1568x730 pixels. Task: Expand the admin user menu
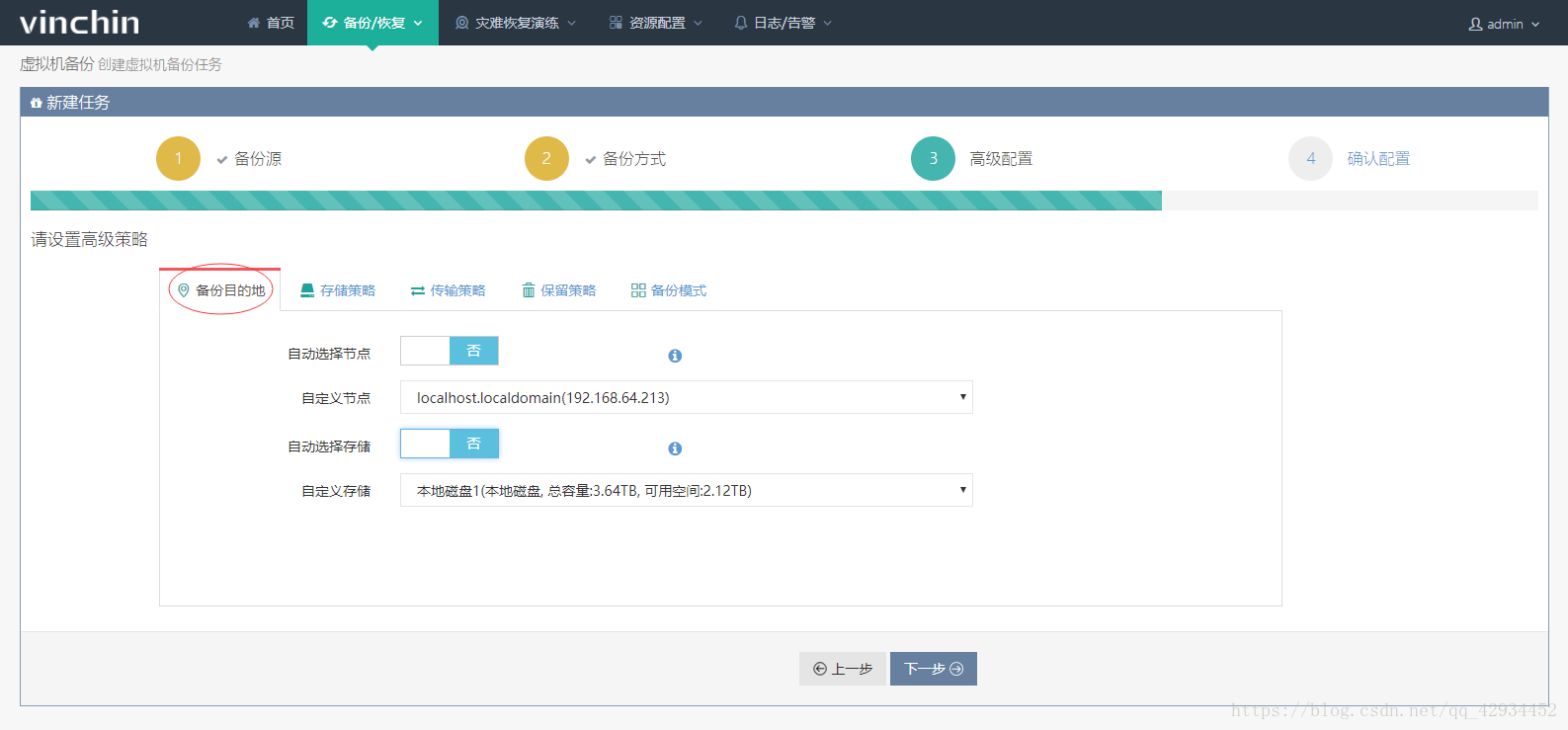point(1503,24)
